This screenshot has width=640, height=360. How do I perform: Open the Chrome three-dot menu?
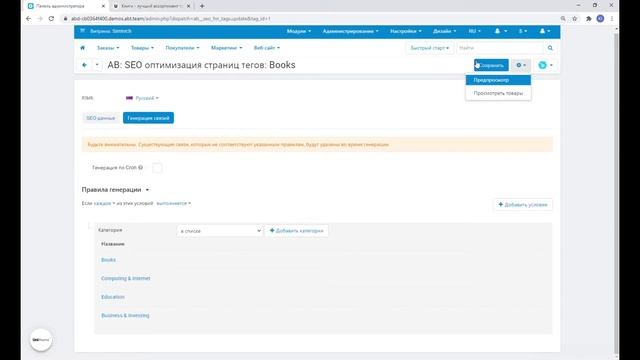click(612, 18)
